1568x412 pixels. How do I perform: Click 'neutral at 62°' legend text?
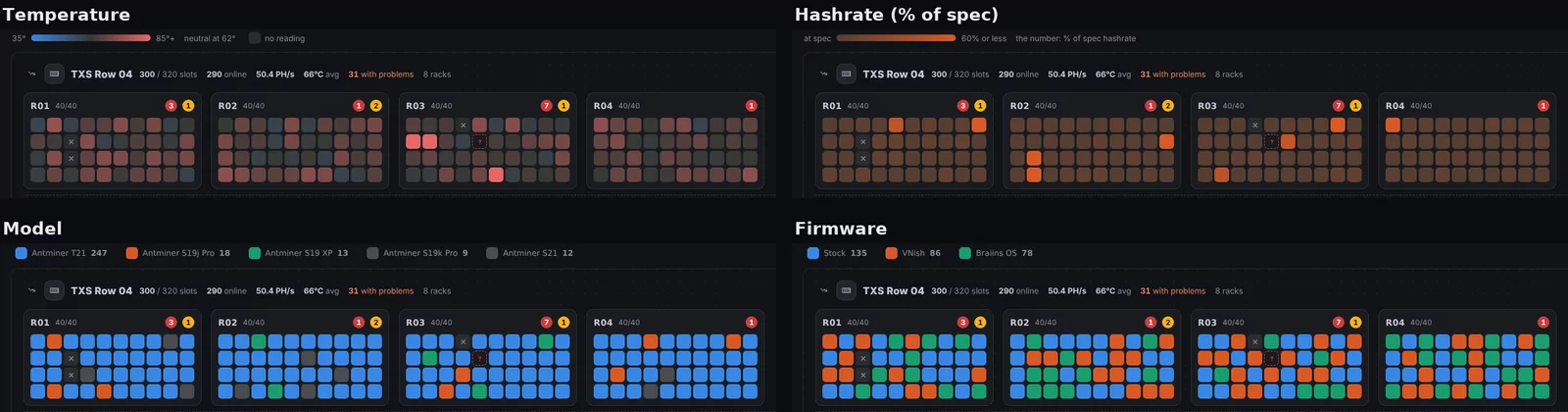click(210, 38)
